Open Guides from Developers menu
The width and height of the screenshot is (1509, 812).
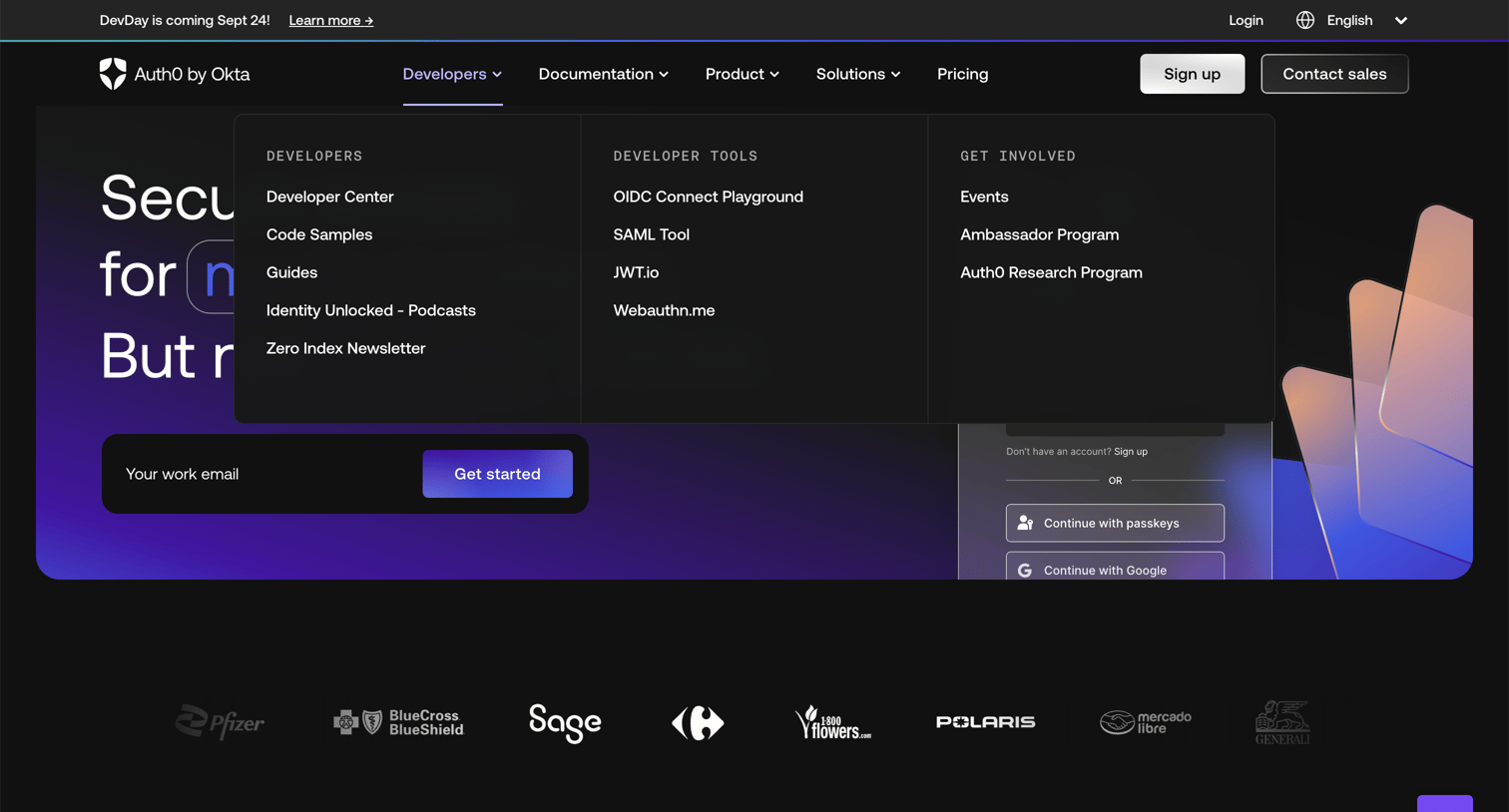(292, 272)
